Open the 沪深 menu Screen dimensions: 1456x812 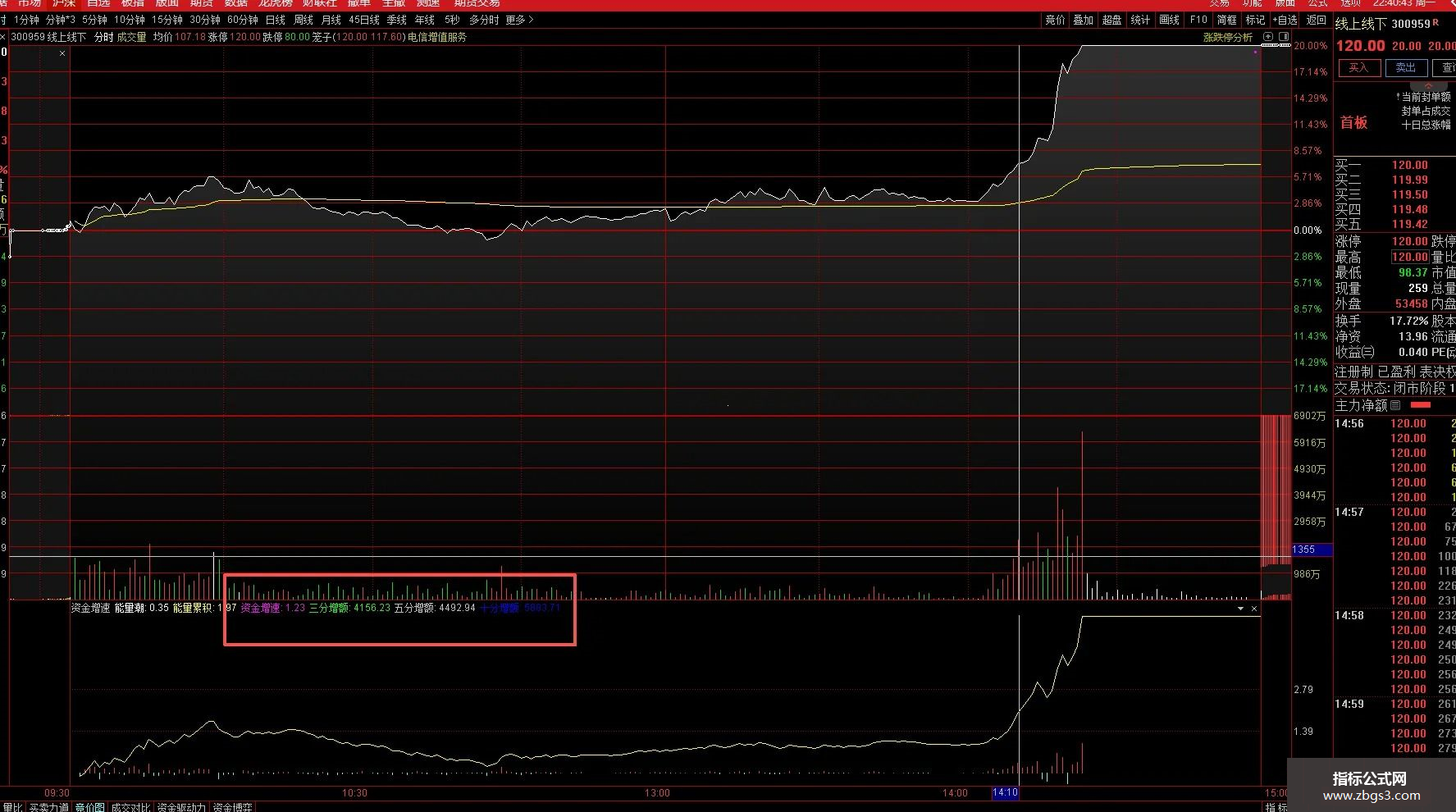[x=64, y=4]
